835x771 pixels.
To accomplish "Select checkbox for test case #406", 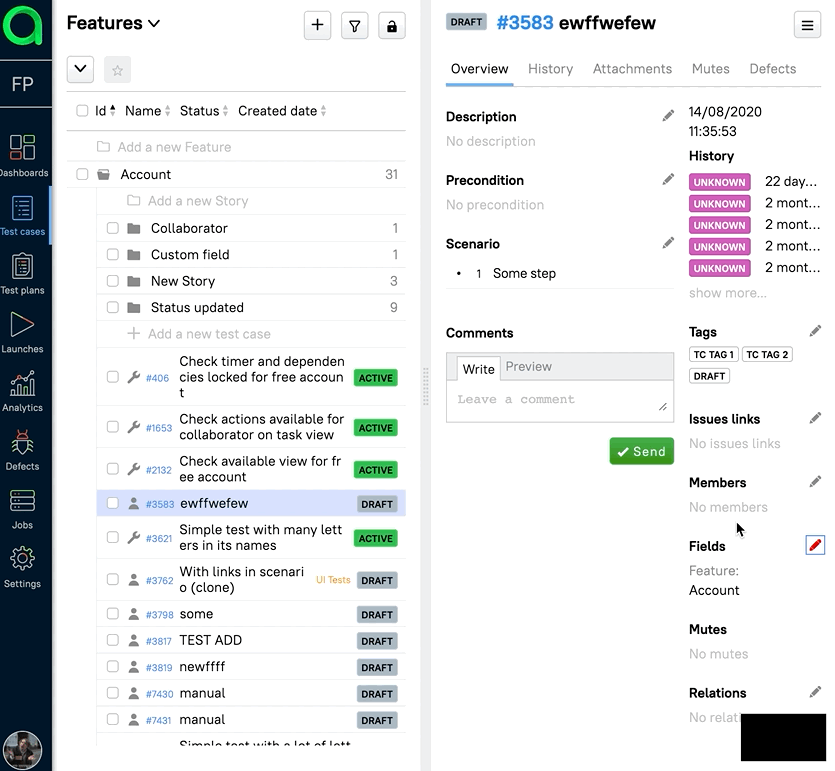I will 113,377.
